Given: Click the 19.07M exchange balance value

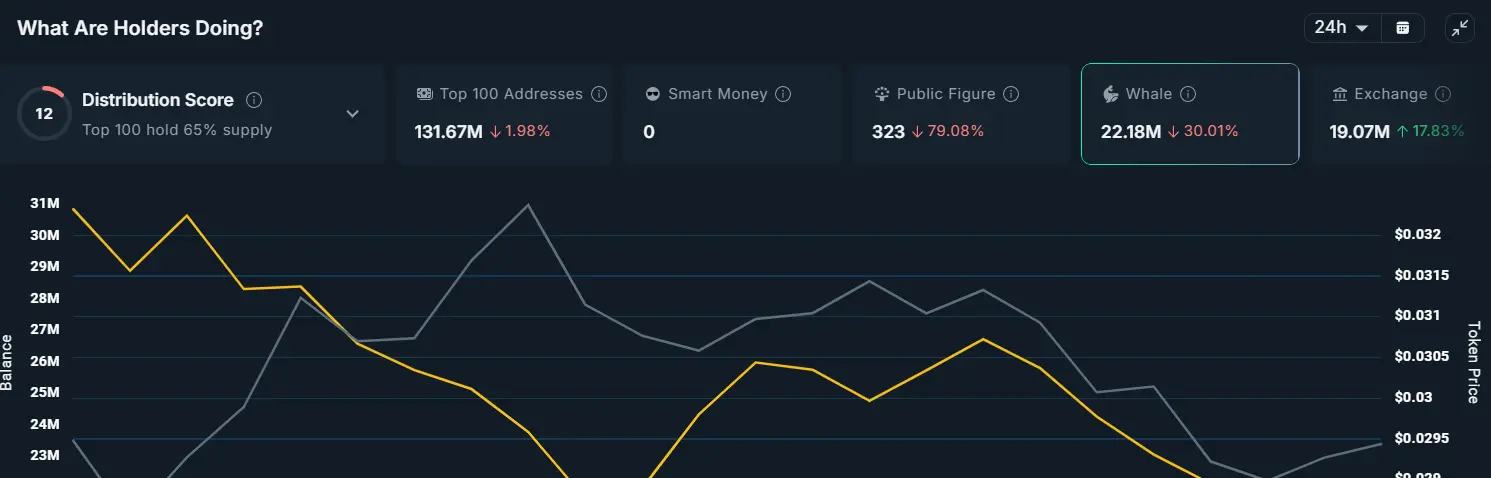Looking at the screenshot, I should tap(1360, 131).
